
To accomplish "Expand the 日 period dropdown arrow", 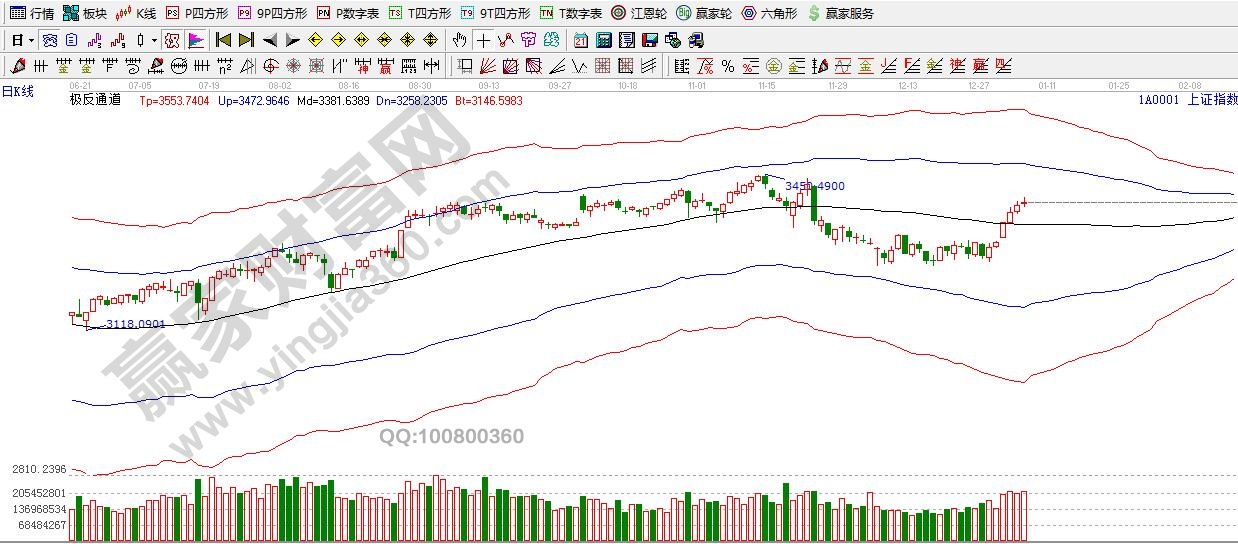I will point(32,41).
